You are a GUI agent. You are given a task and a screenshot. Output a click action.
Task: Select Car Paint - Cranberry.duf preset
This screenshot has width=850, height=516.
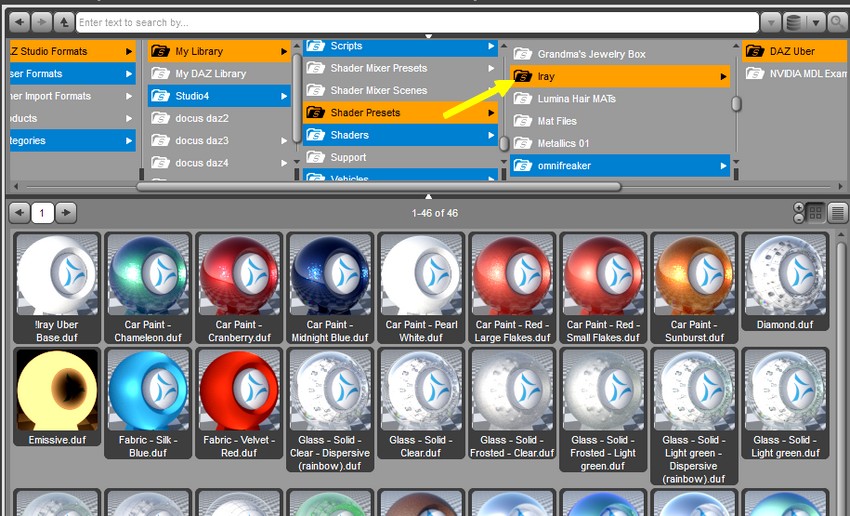pos(239,287)
